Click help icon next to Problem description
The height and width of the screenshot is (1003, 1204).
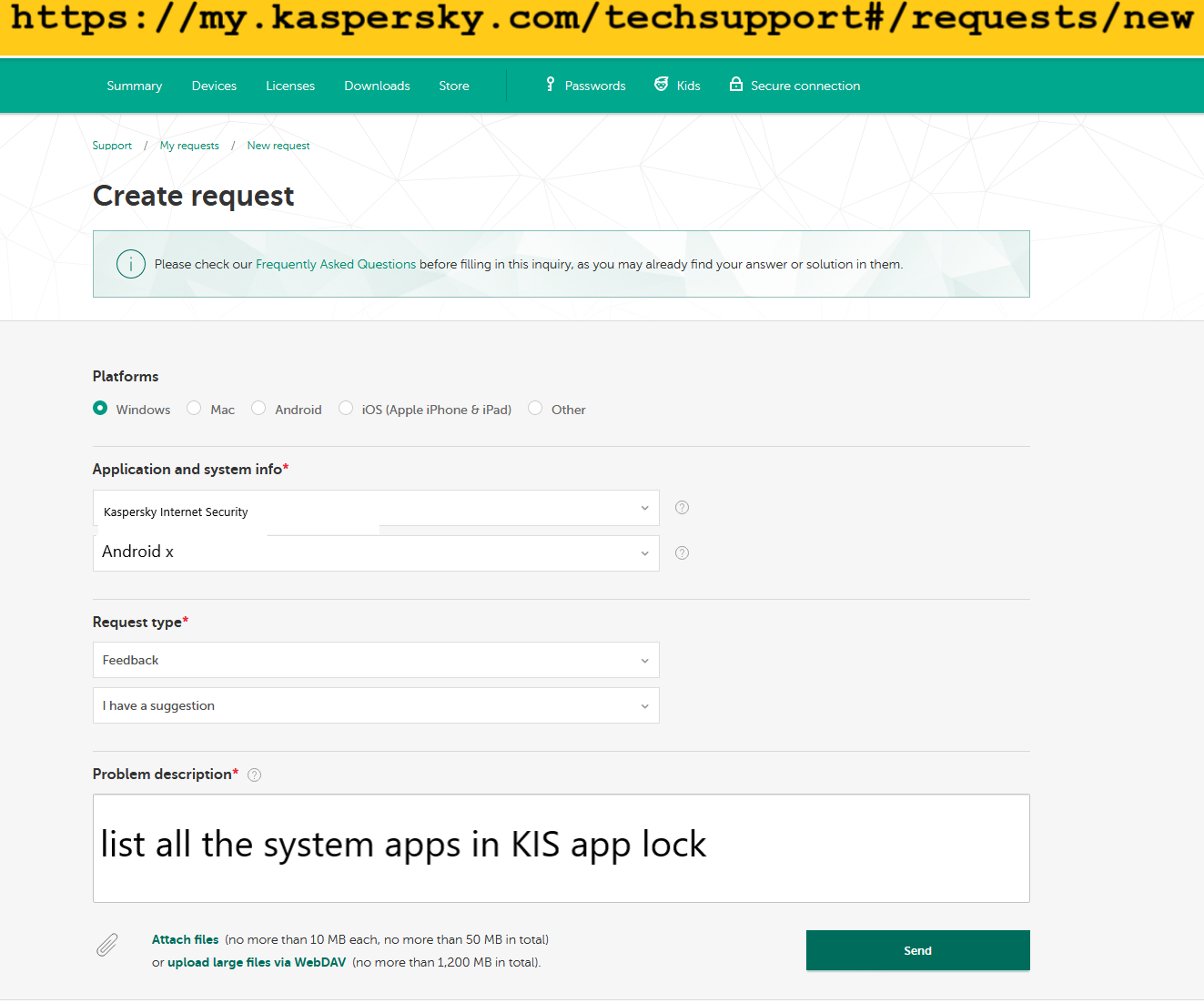point(255,775)
